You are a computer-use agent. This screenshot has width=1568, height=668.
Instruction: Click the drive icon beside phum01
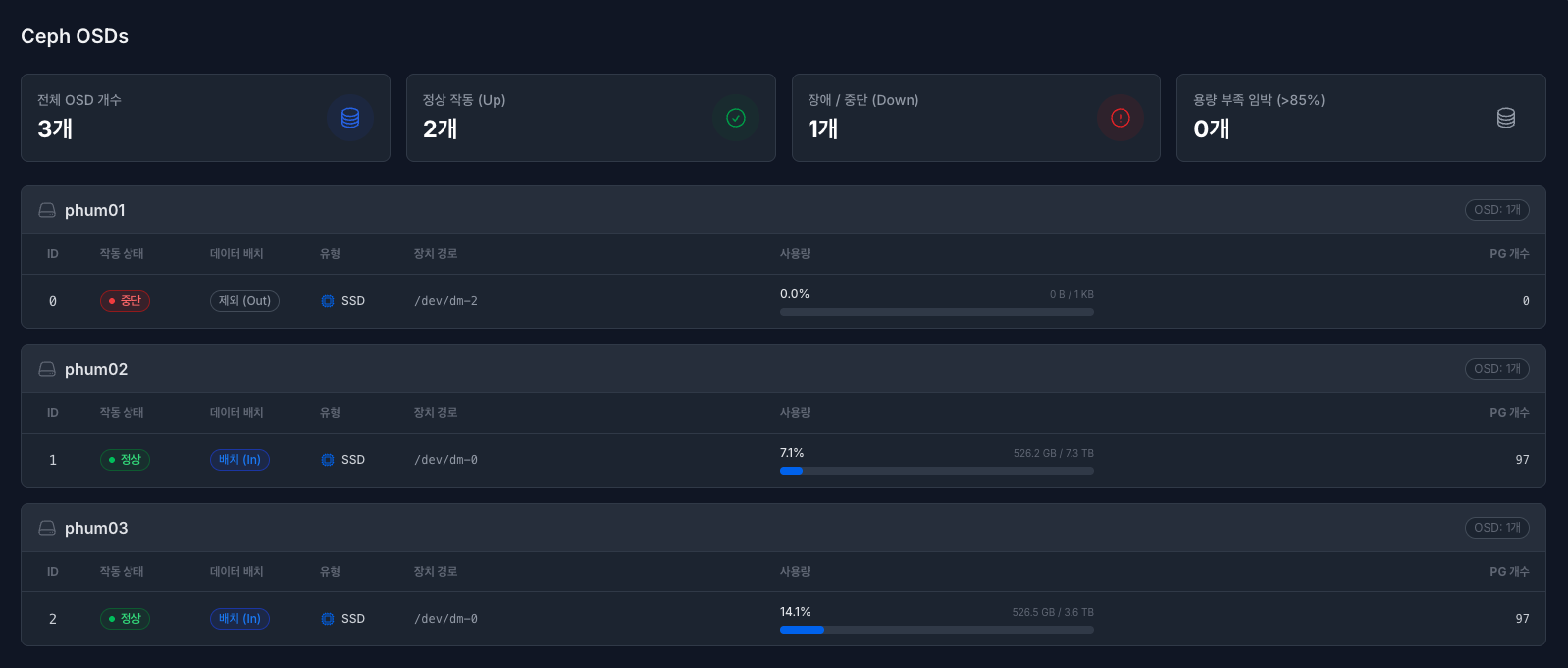[47, 210]
